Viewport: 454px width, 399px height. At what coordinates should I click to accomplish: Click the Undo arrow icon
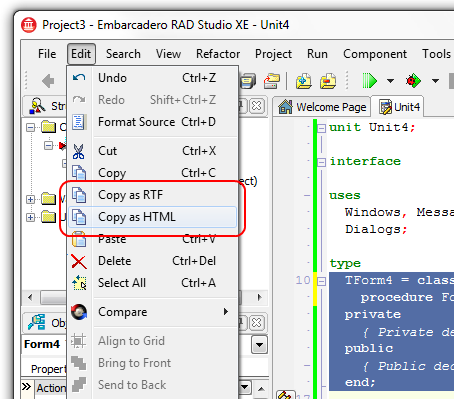pyautogui.click(x=79, y=78)
